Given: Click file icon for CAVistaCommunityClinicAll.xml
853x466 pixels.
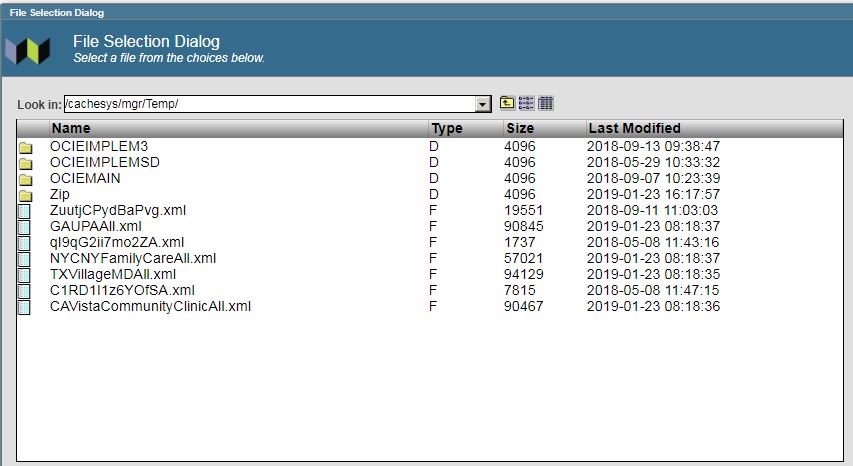Looking at the screenshot, I should tap(24, 307).
